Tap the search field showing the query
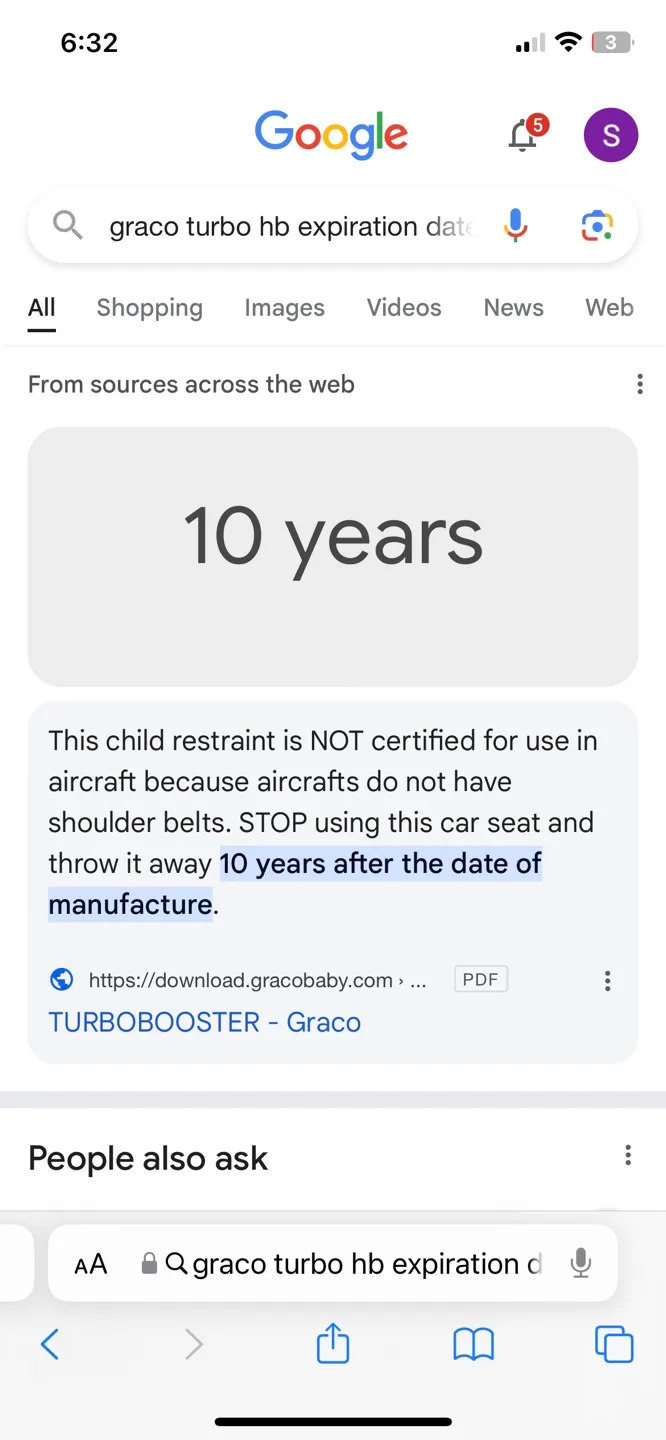 [290, 226]
